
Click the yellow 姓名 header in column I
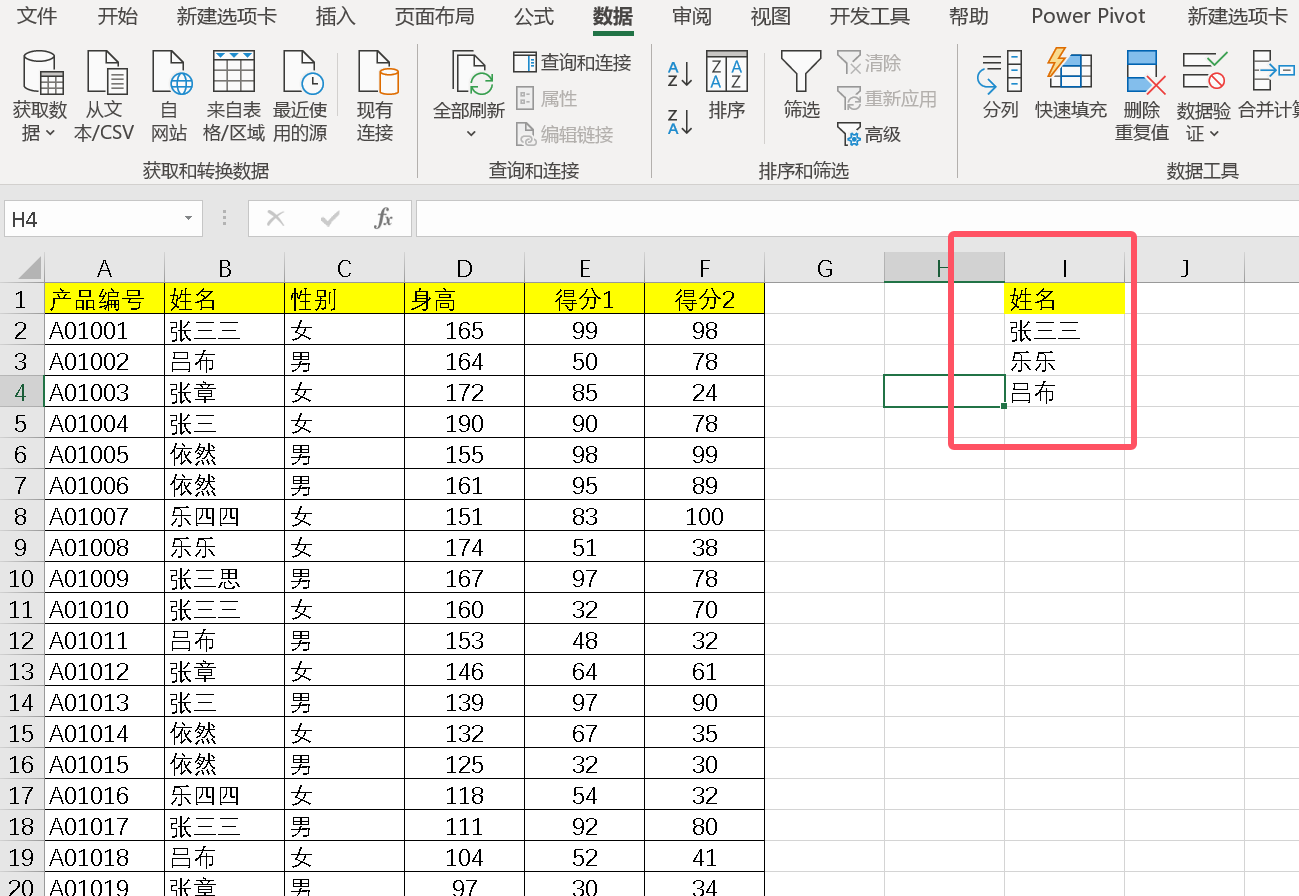click(1064, 299)
